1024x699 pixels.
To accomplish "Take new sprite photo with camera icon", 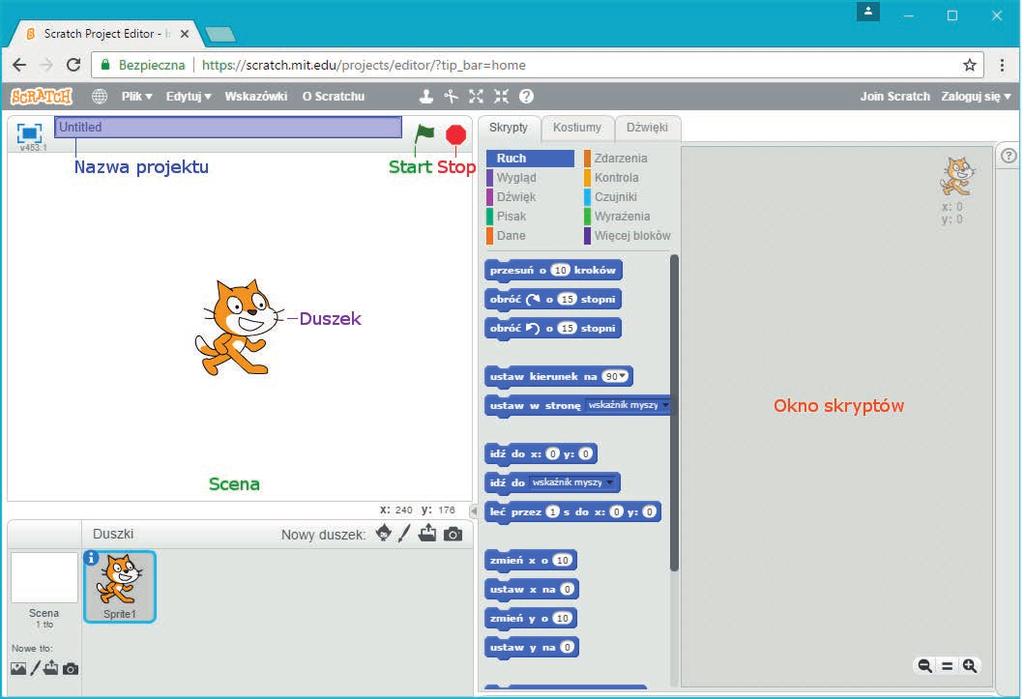I will tap(453, 534).
